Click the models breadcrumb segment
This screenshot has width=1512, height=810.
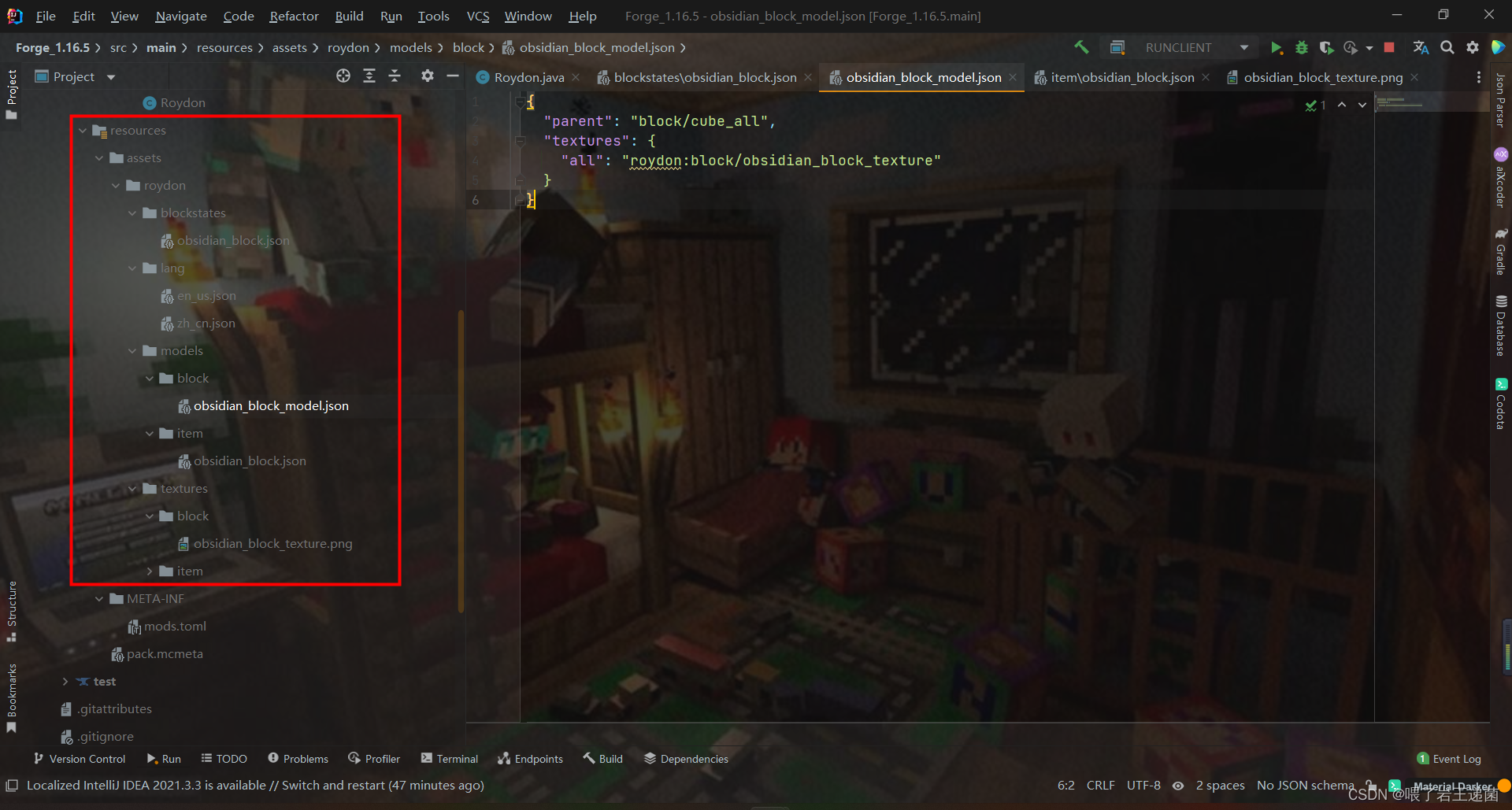[411, 47]
